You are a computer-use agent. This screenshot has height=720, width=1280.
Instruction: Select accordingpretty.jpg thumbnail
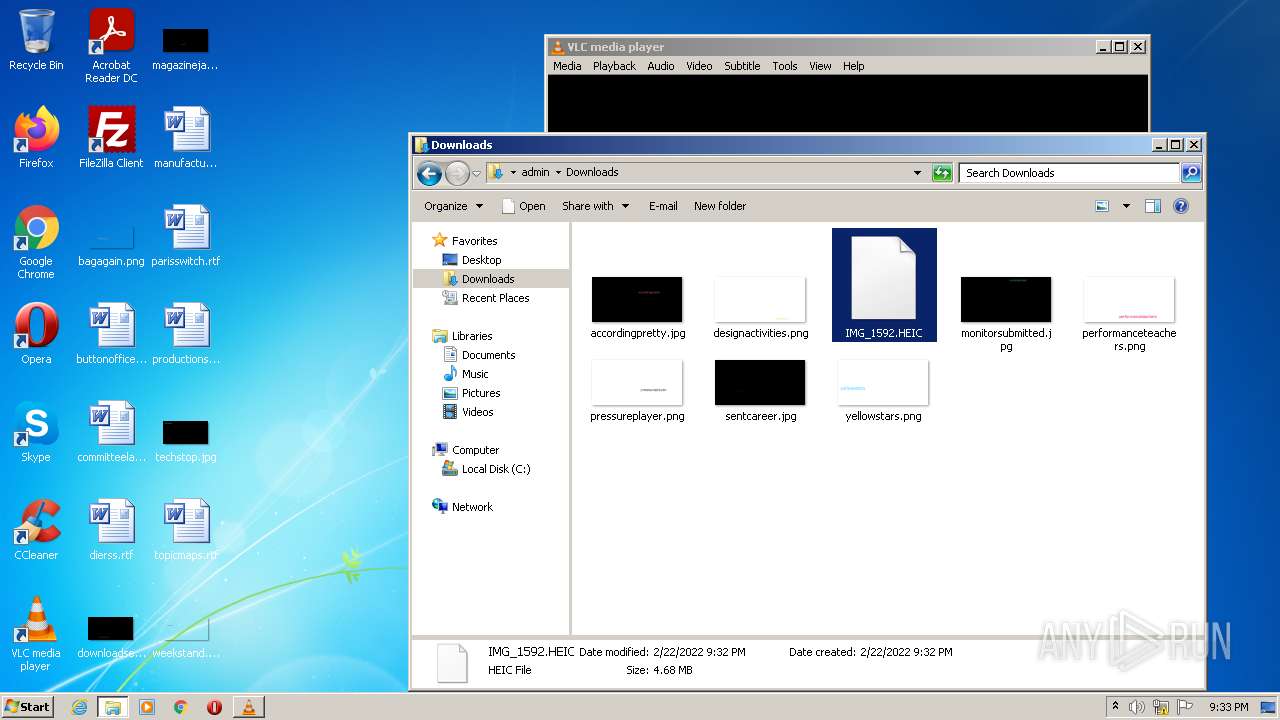(x=637, y=309)
